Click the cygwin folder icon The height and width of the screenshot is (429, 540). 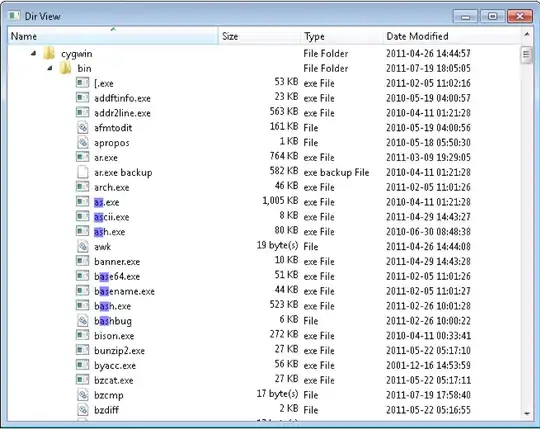49,53
